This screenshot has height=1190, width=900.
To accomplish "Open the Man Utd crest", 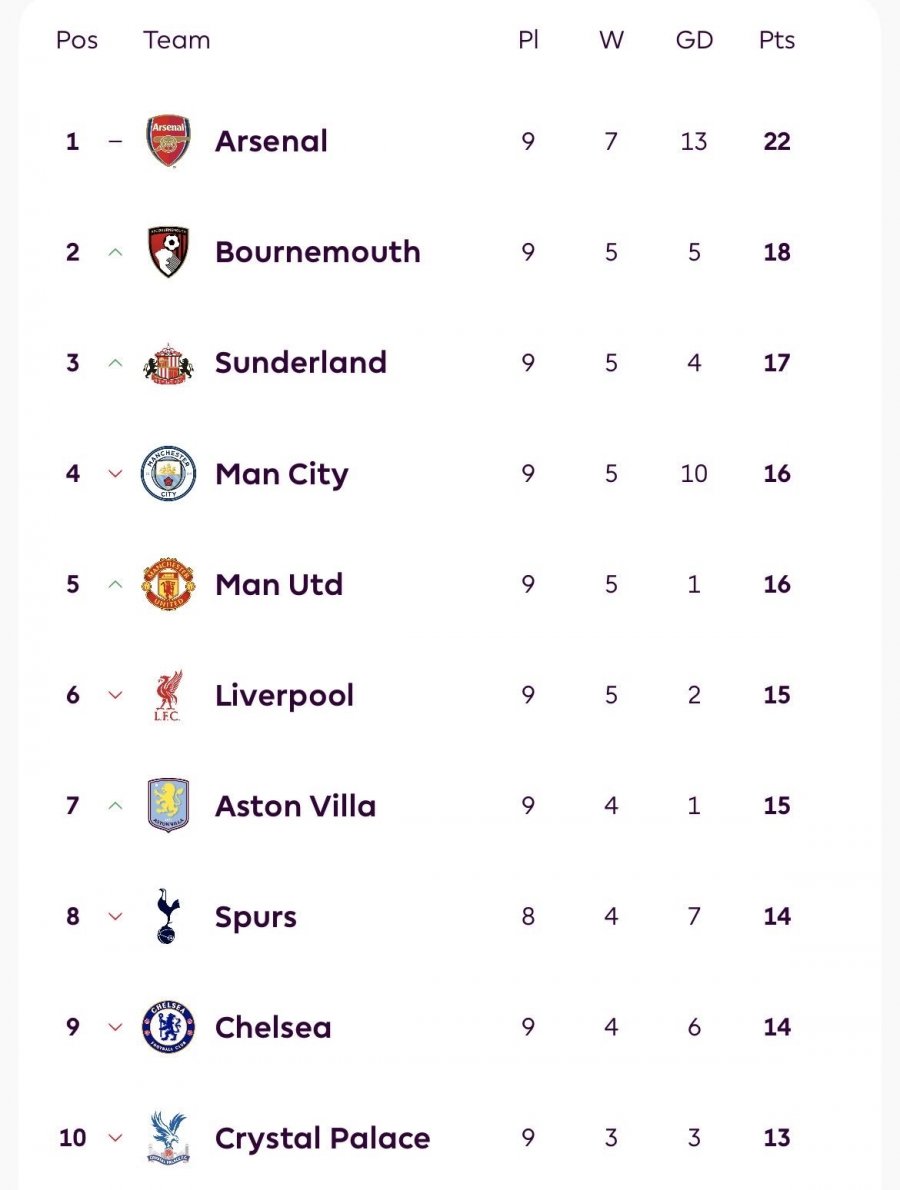I will pos(168,584).
